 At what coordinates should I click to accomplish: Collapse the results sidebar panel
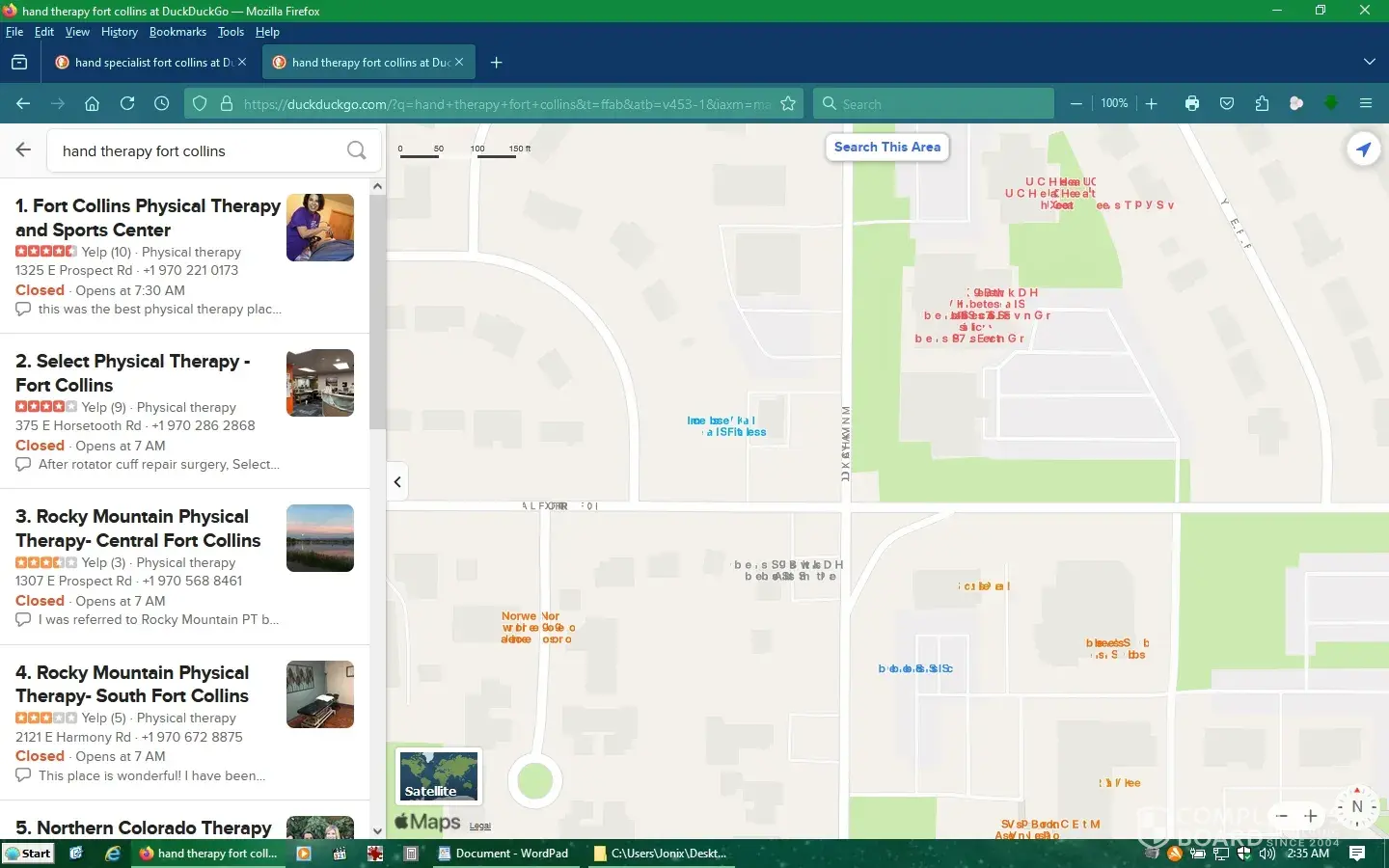(397, 481)
